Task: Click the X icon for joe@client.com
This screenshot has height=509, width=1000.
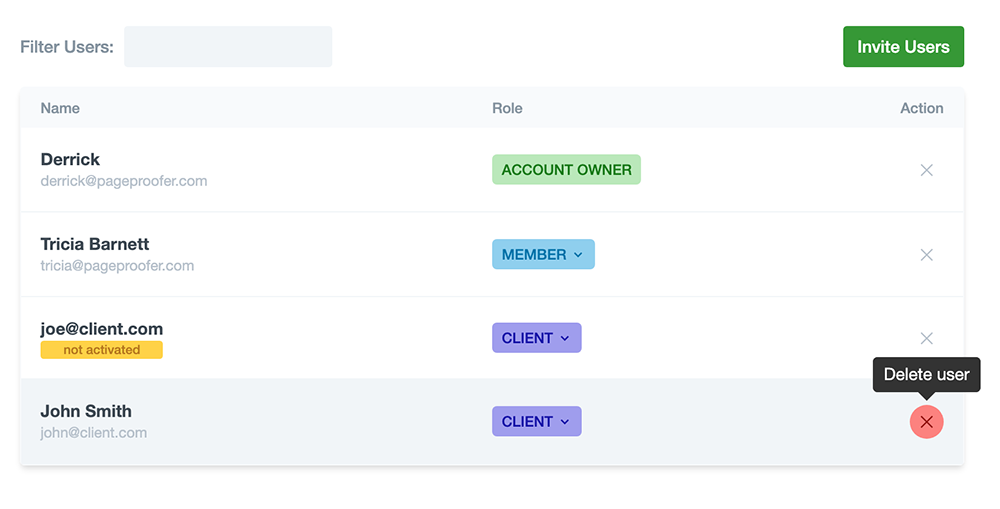Action: (926, 338)
